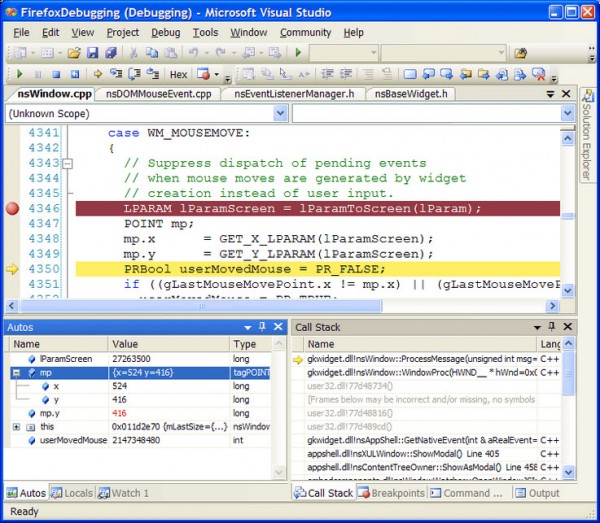This screenshot has width=600, height=523.
Task: Click the Stop Debugging square icon
Action: pos(56,74)
